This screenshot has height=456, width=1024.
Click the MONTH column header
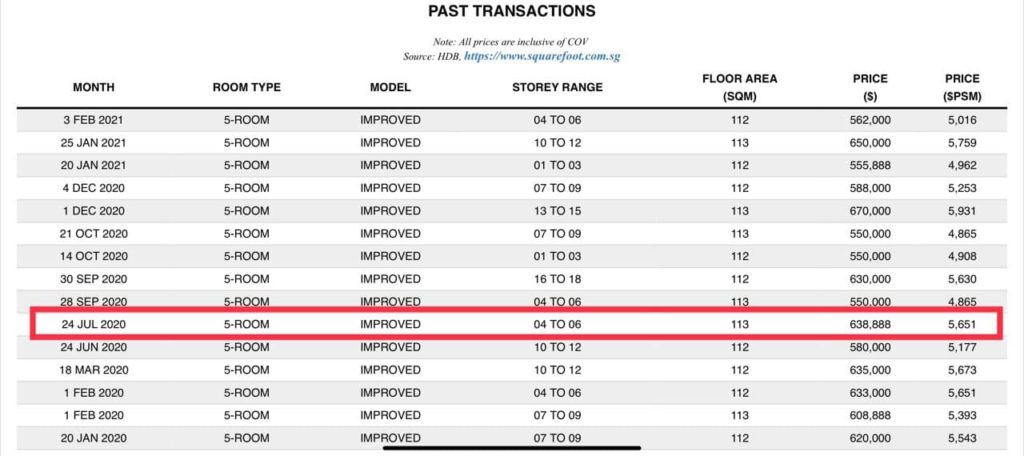[92, 88]
